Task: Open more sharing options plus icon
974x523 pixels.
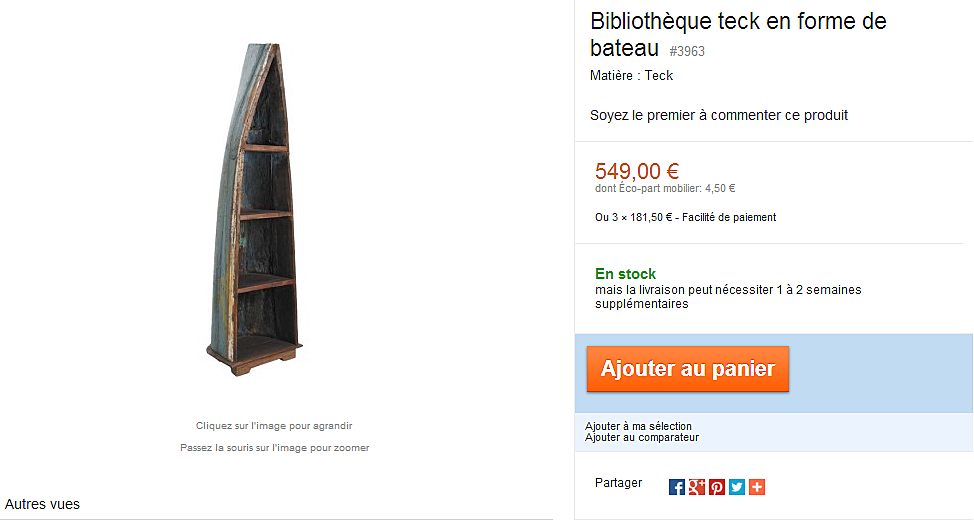Action: click(757, 487)
